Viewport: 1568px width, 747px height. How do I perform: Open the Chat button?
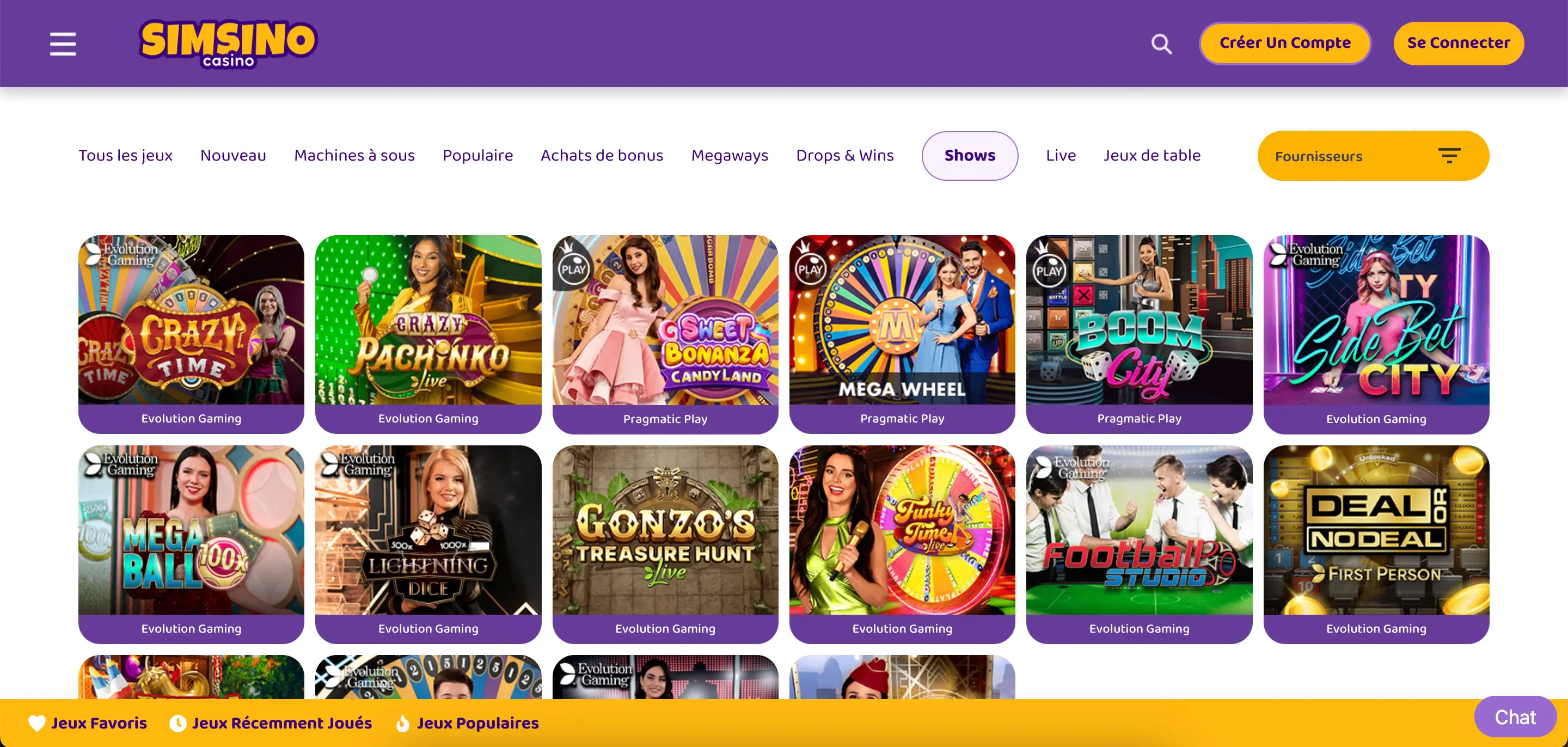coord(1515,717)
